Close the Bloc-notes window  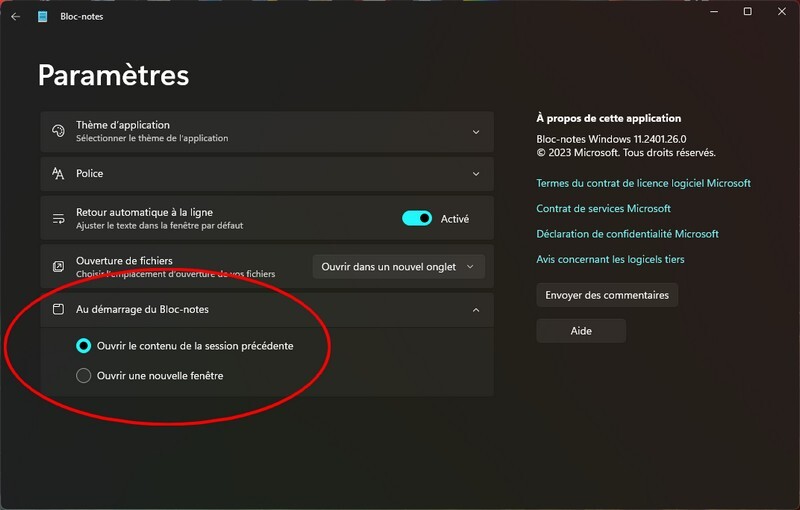tap(782, 11)
